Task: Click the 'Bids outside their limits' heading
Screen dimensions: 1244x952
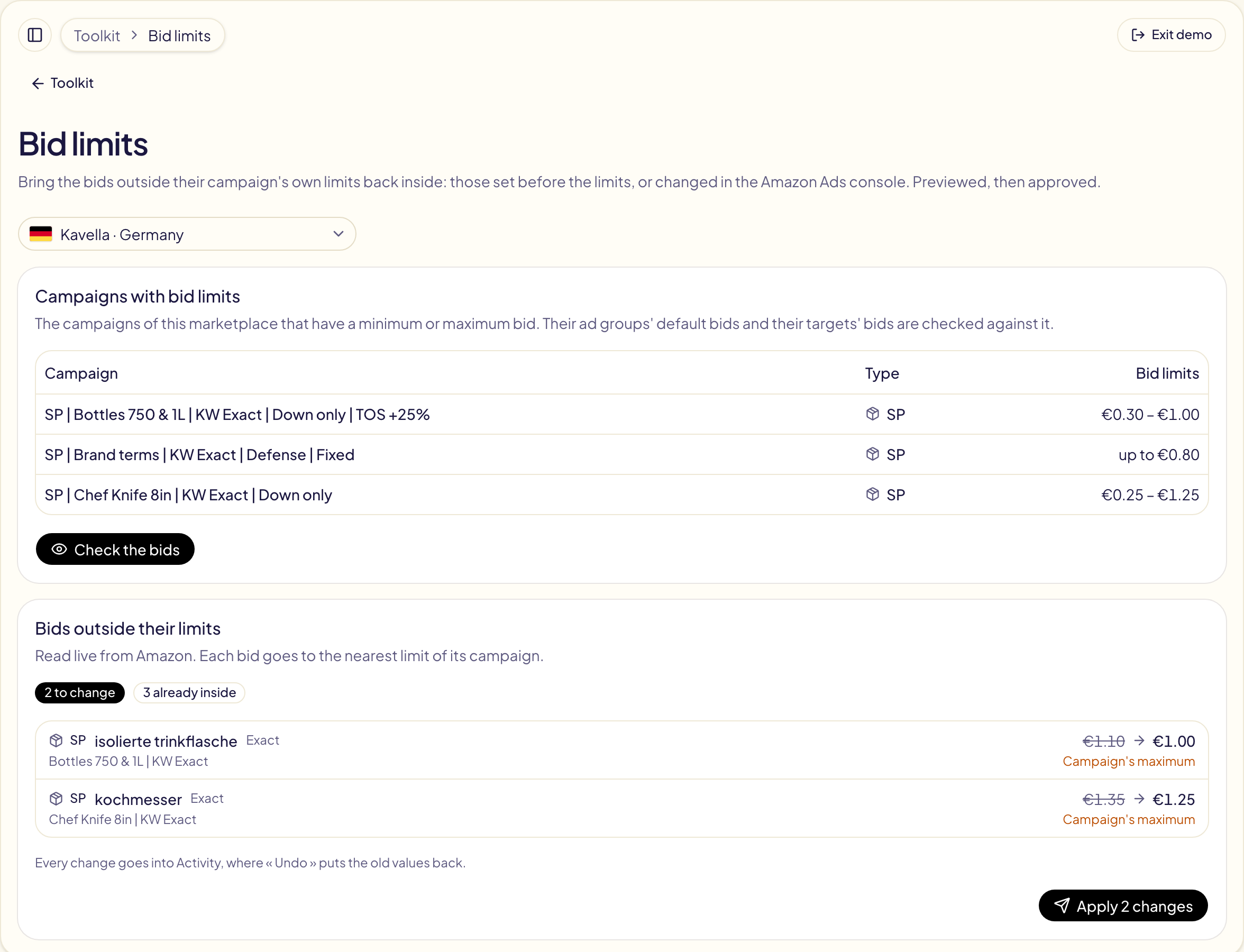Action: (x=128, y=628)
